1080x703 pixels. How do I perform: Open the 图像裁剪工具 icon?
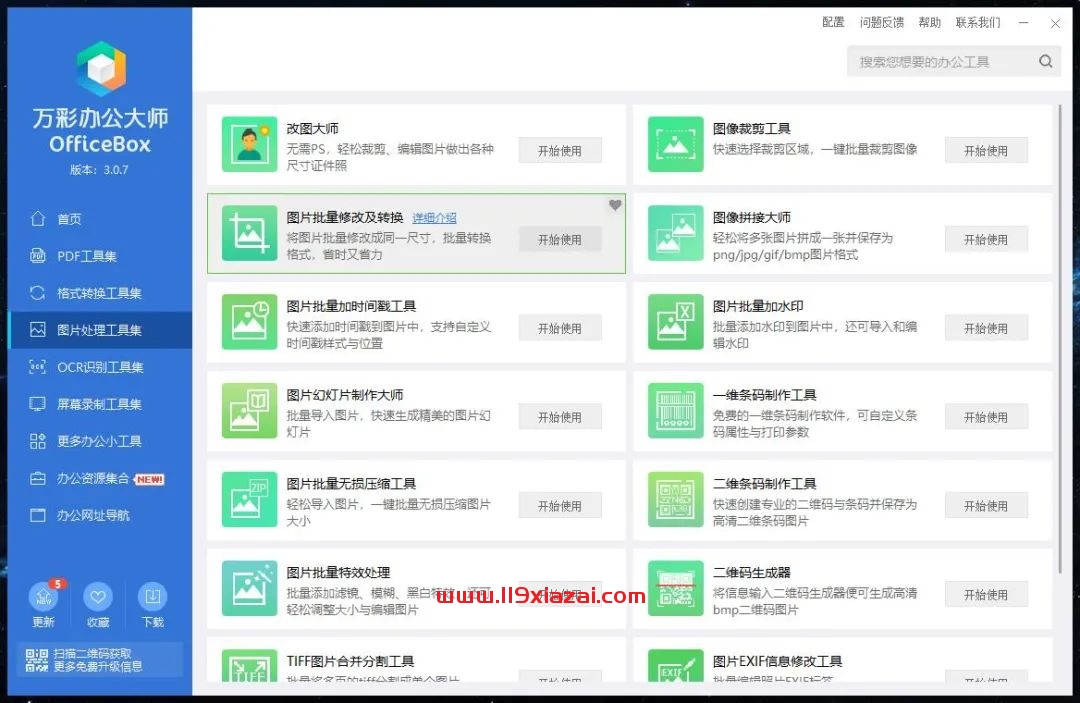[676, 144]
